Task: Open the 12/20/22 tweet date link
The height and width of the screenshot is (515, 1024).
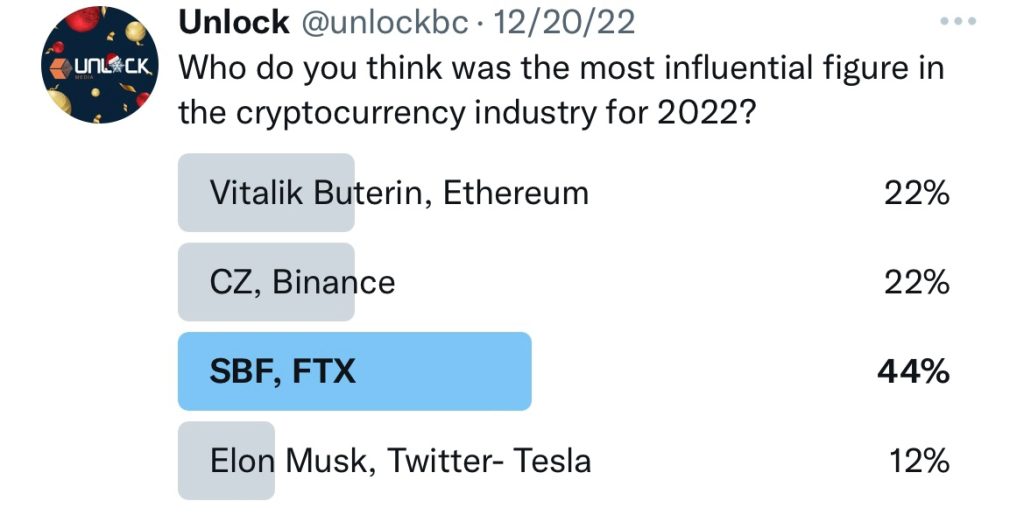Action: click(x=564, y=22)
